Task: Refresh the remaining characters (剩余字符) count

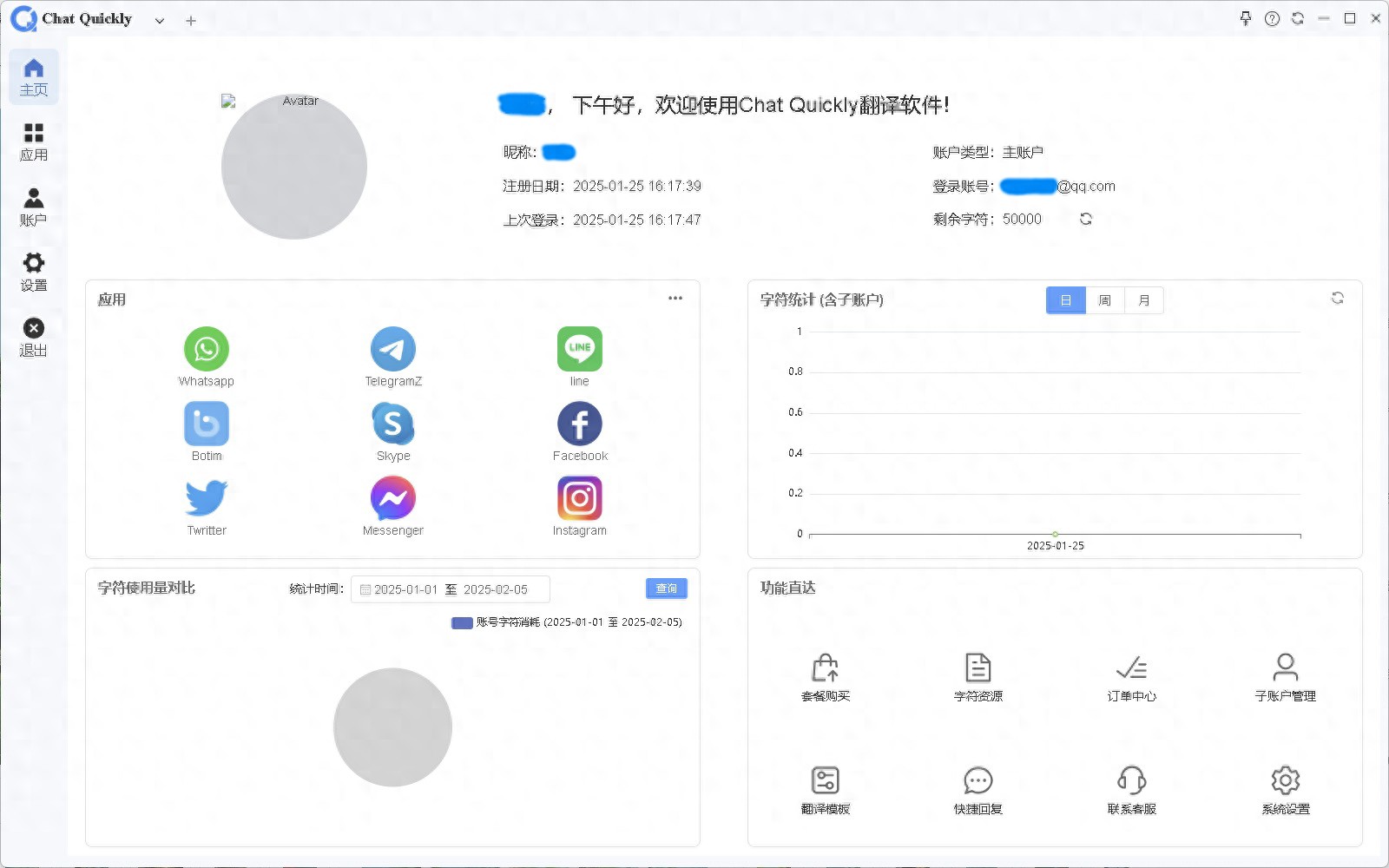Action: [1086, 219]
